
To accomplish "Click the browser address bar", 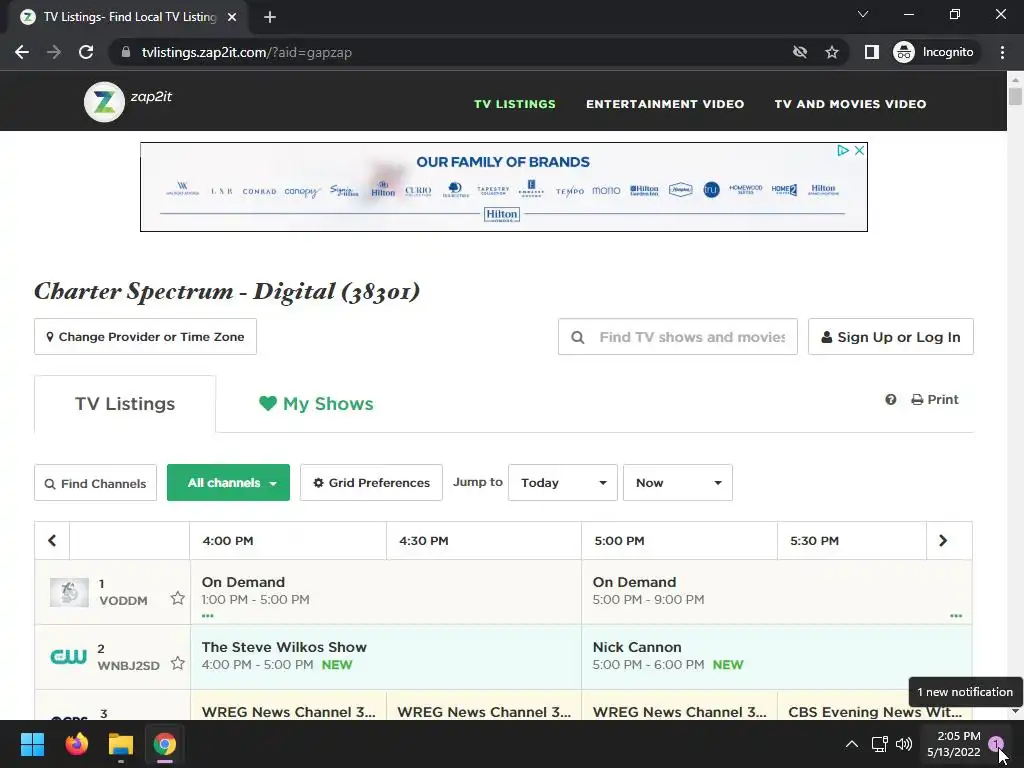I will 451,52.
